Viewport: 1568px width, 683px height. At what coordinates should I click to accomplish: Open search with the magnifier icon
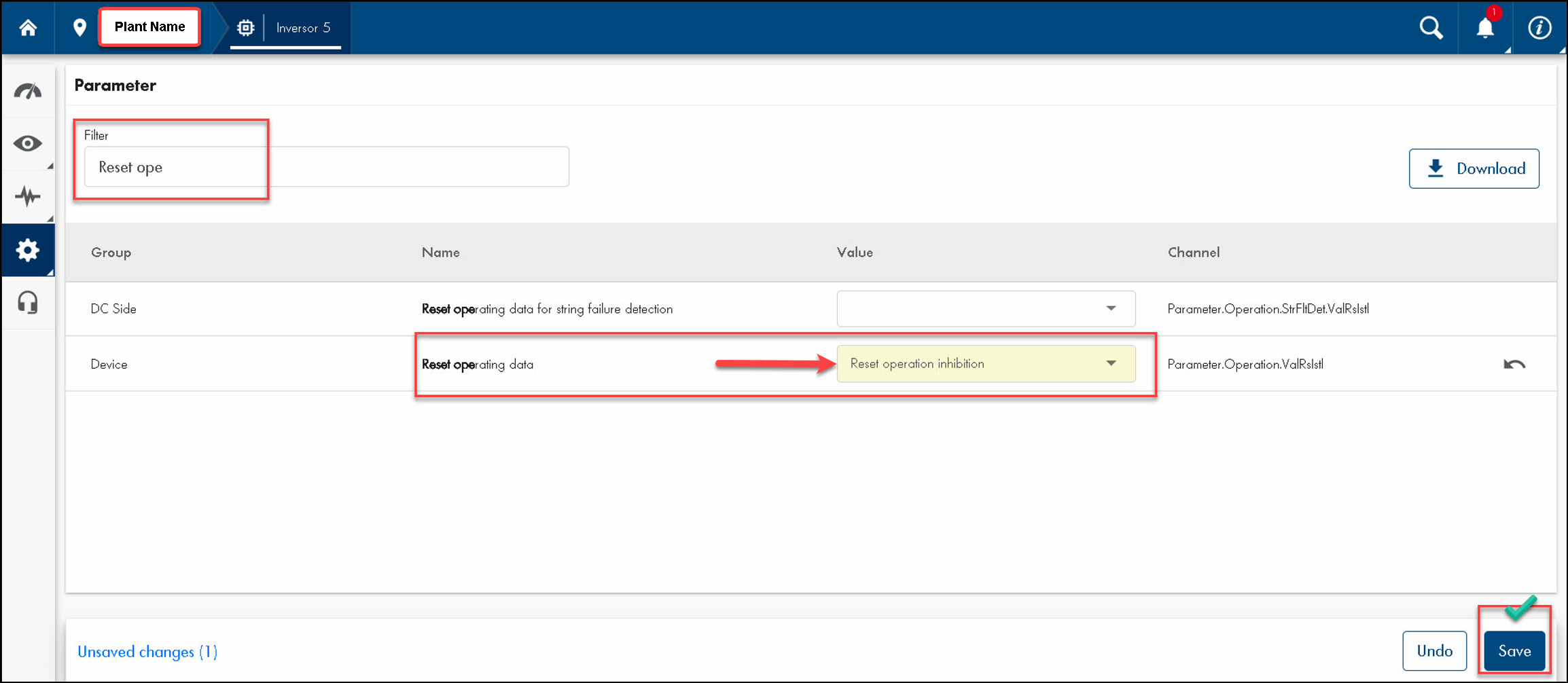click(1431, 28)
